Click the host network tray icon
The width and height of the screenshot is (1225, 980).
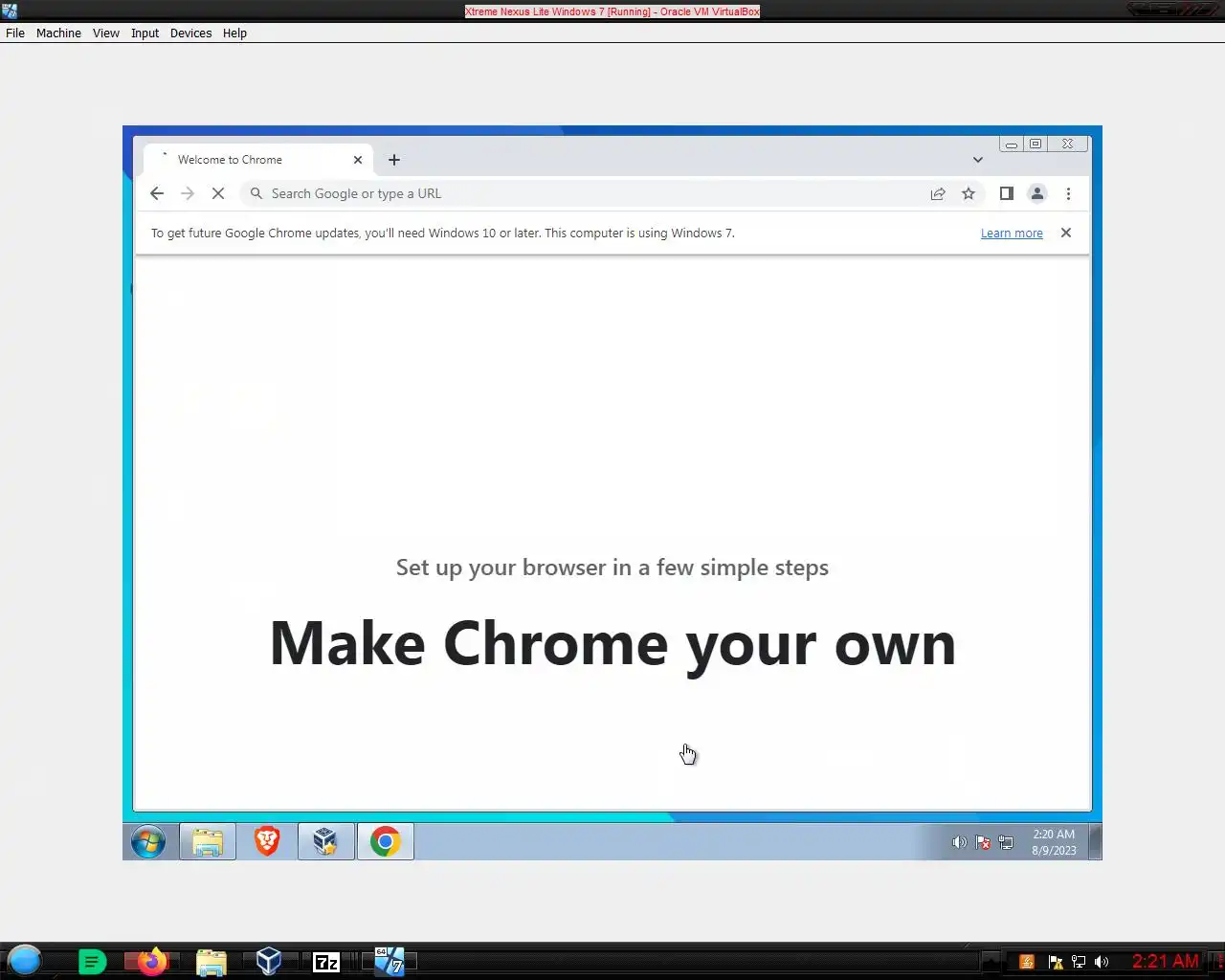click(1079, 962)
